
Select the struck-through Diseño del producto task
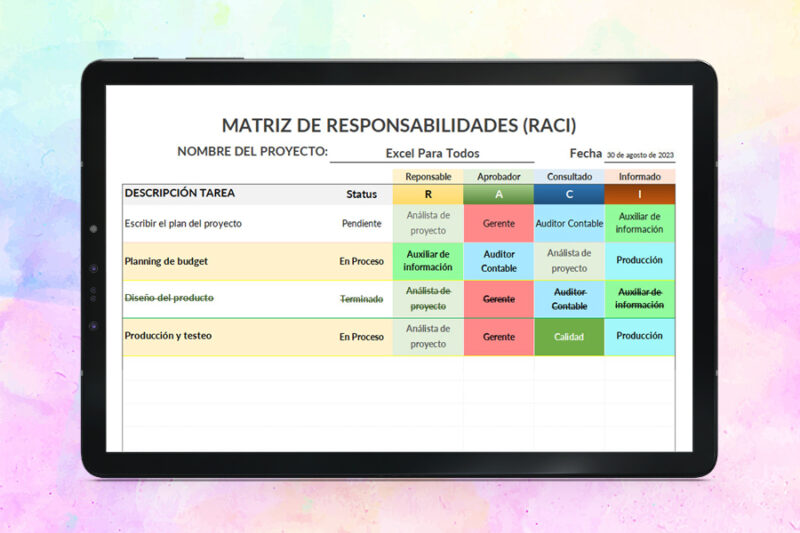(169, 298)
